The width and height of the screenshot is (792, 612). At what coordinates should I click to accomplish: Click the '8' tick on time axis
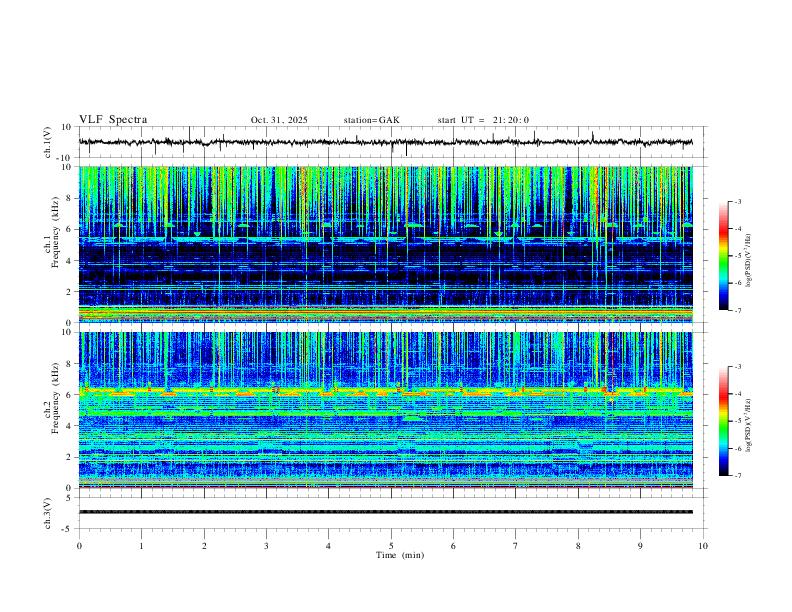point(578,546)
